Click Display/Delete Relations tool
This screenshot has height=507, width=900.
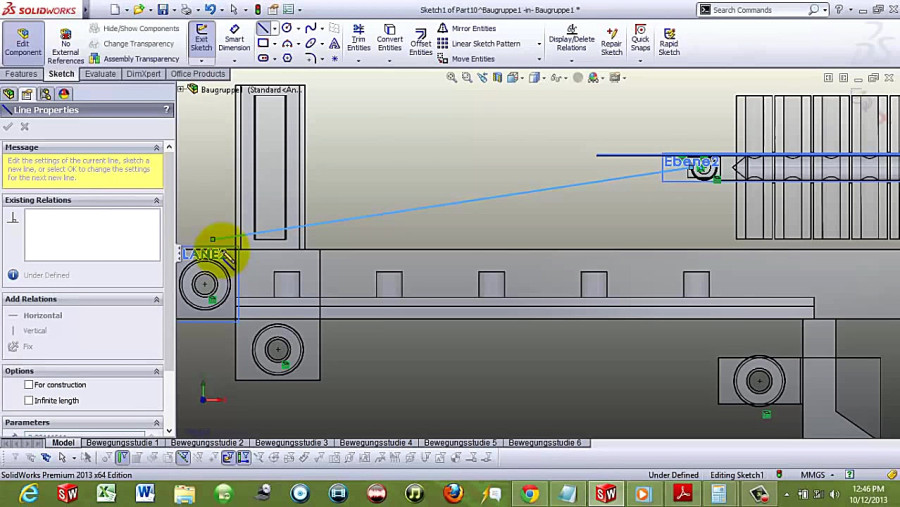tap(572, 38)
